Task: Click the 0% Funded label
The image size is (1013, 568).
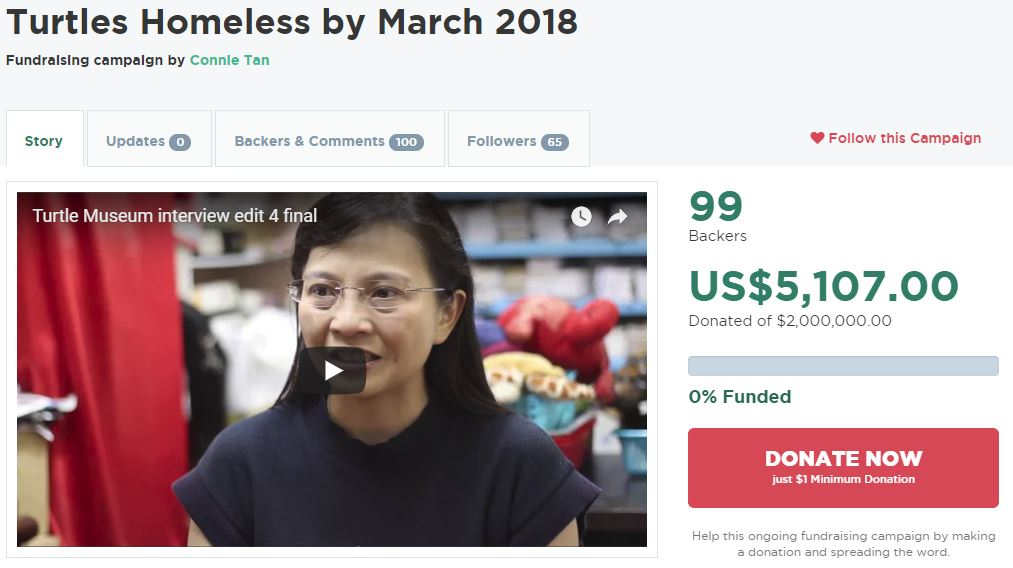Action: (x=740, y=396)
